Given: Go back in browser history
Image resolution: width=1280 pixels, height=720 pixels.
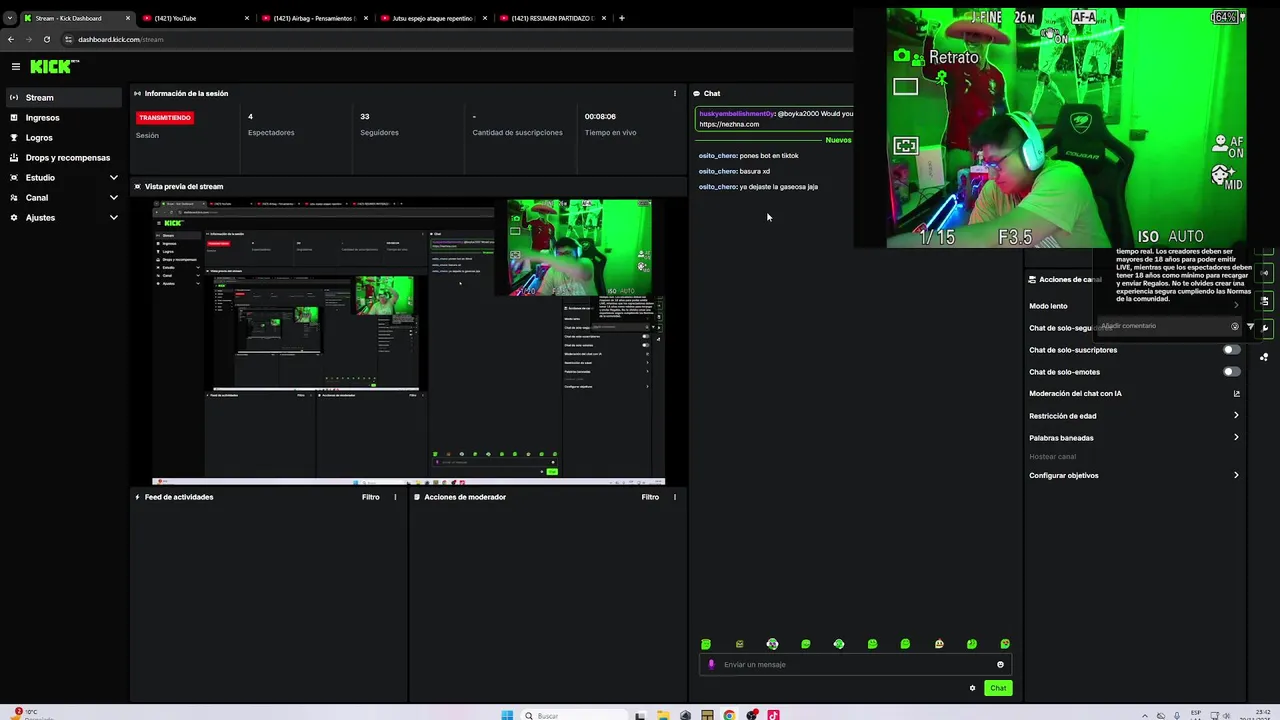Looking at the screenshot, I should [x=10, y=39].
